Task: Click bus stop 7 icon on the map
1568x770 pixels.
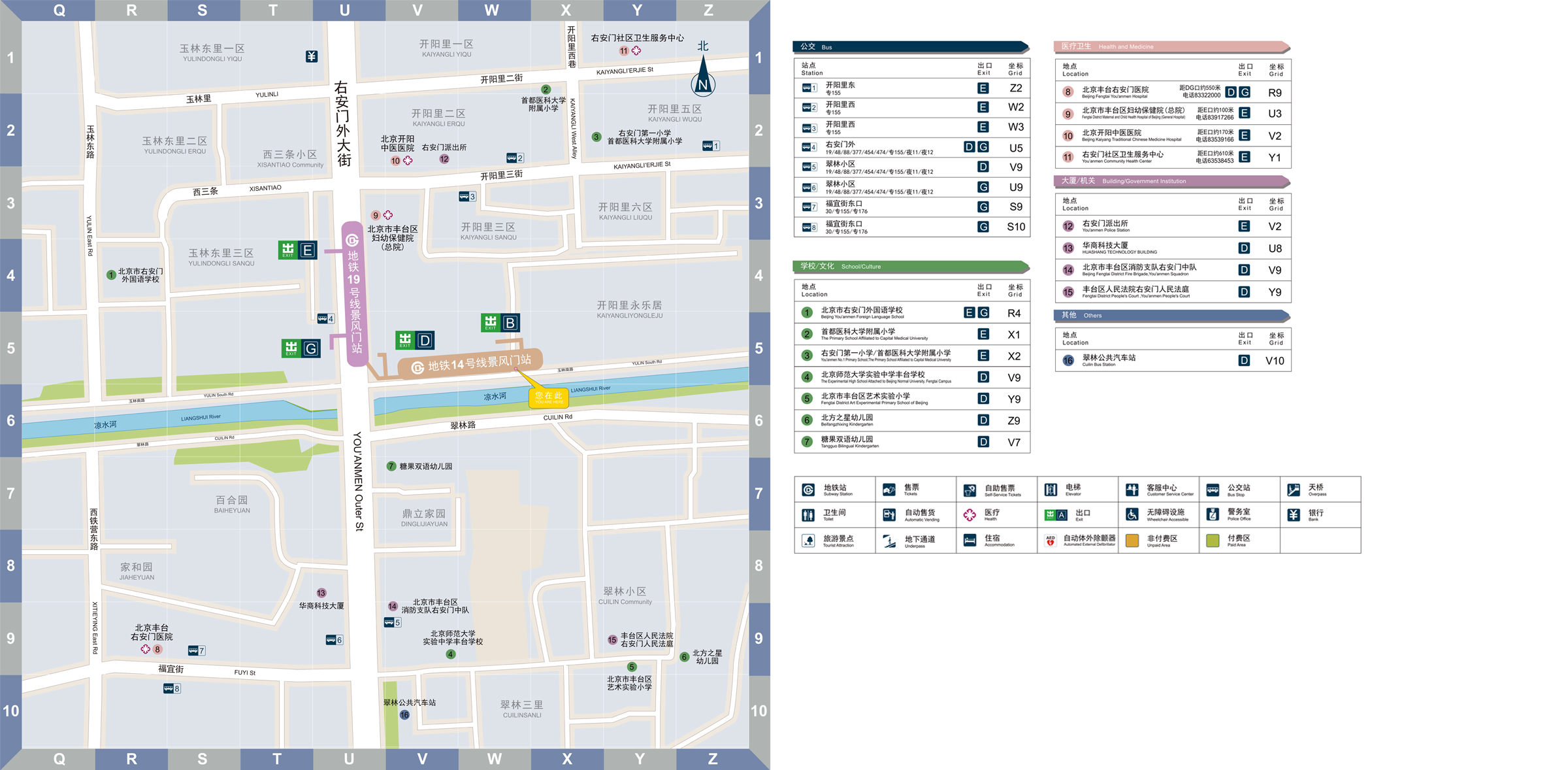Action: coord(197,650)
